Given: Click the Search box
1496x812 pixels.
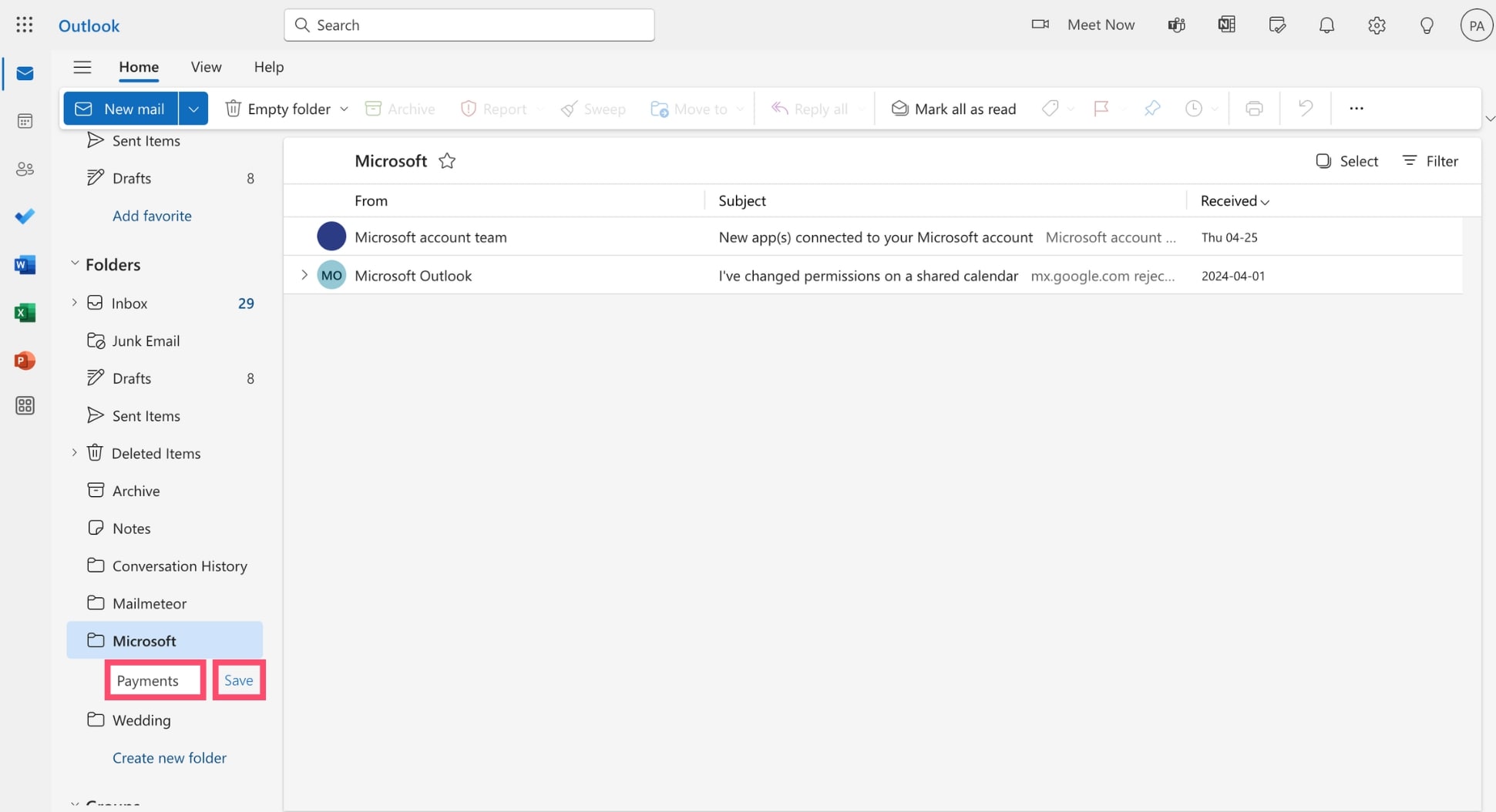Looking at the screenshot, I should point(469,25).
